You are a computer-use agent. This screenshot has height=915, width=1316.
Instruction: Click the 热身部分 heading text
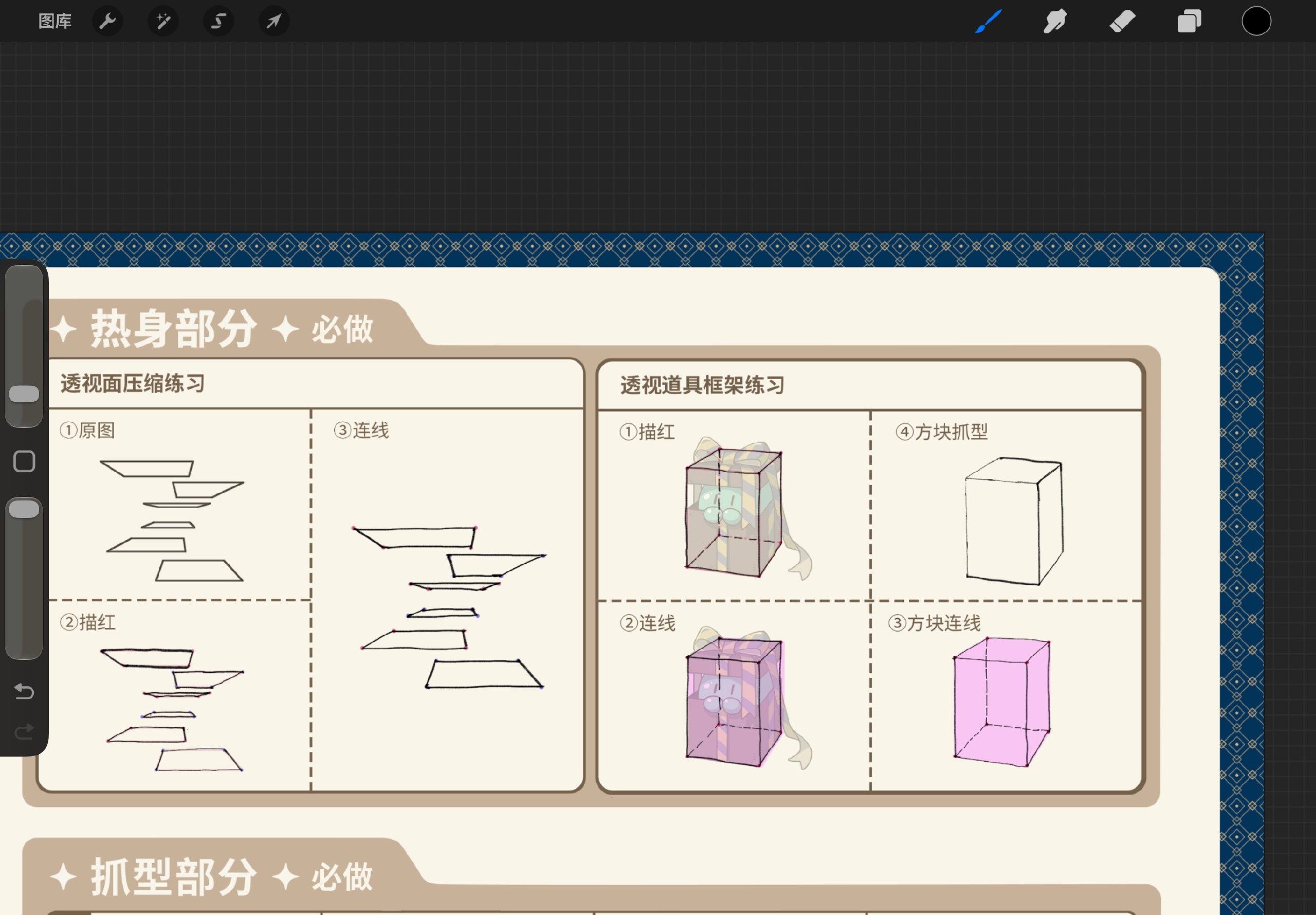coord(174,329)
